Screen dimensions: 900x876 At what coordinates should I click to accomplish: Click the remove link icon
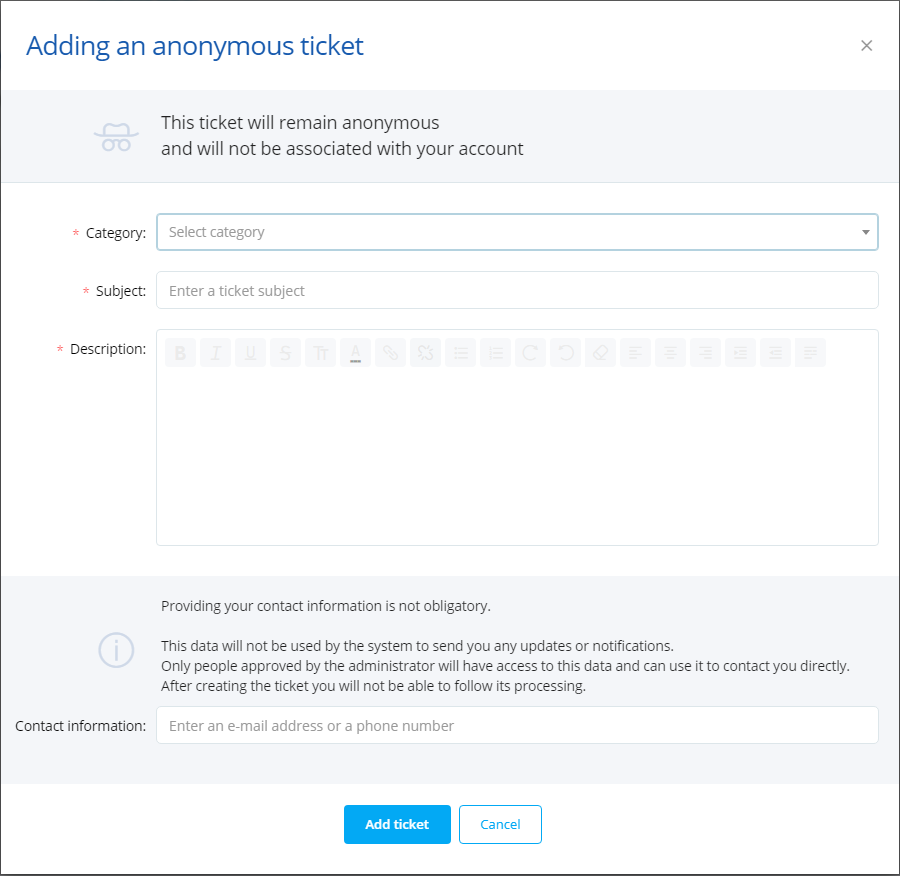[x=425, y=352]
